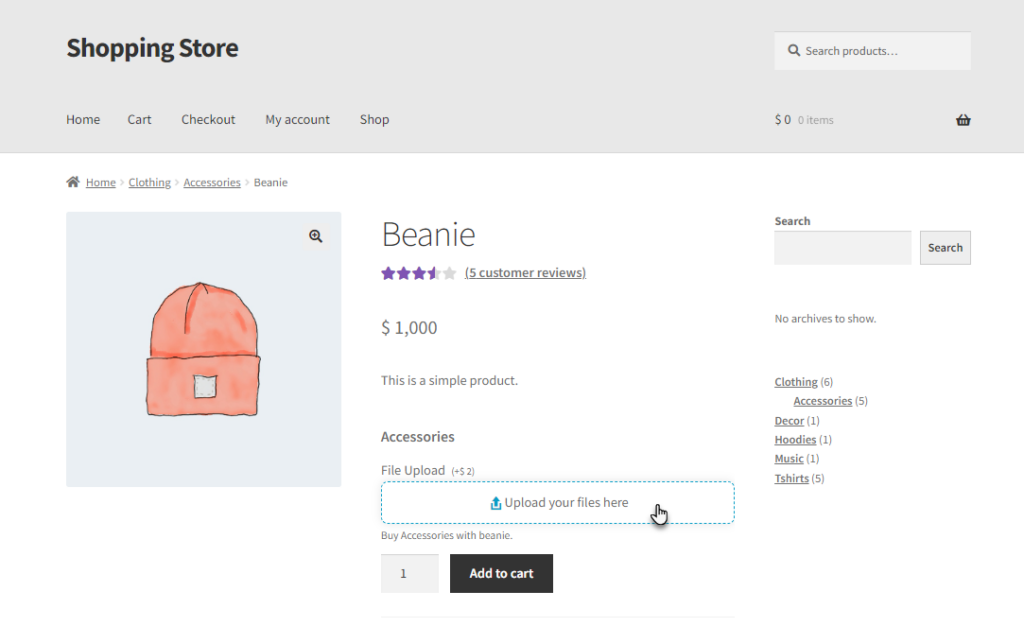Click the Accessories section heading

click(x=418, y=437)
